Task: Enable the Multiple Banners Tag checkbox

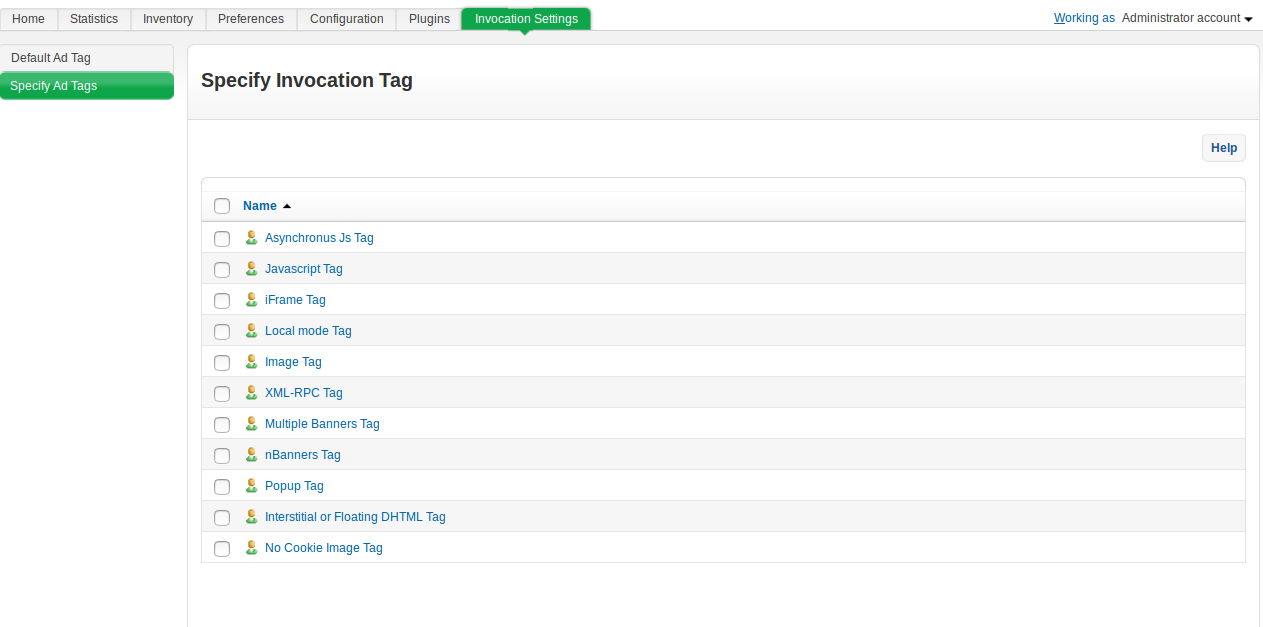Action: tap(222, 425)
